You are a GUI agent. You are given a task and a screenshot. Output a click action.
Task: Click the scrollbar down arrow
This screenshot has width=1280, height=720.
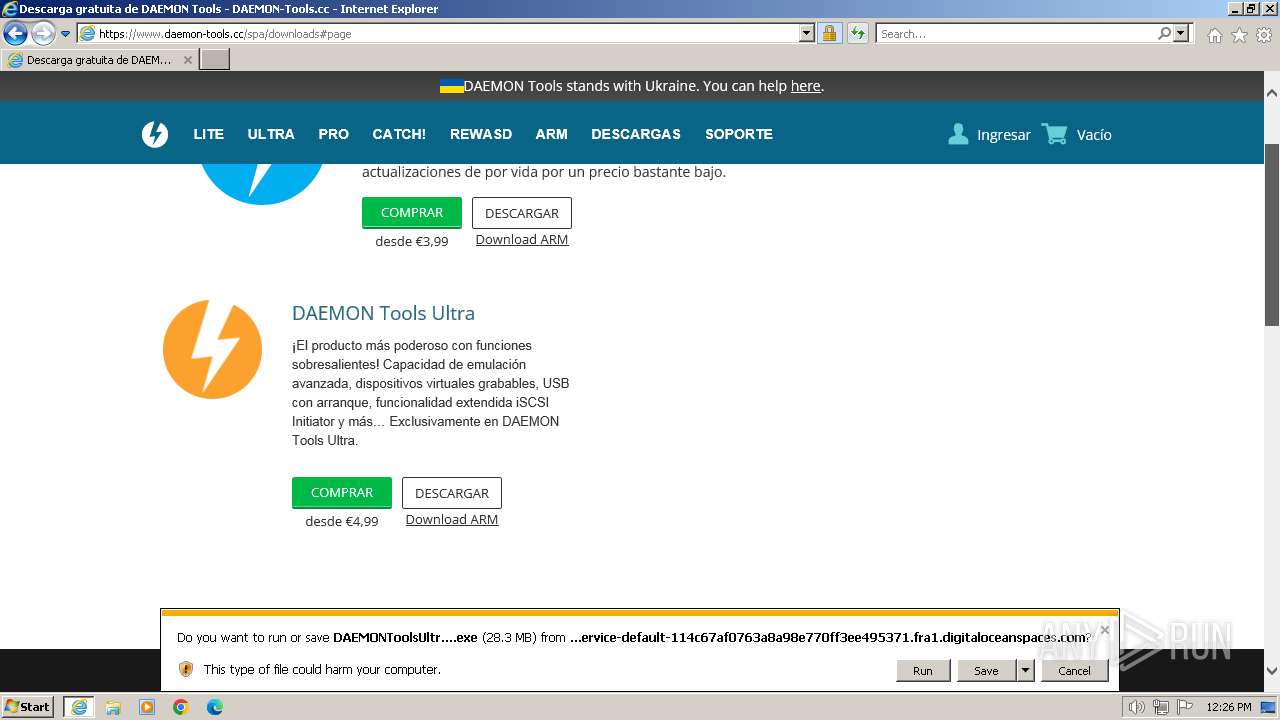coord(1272,671)
